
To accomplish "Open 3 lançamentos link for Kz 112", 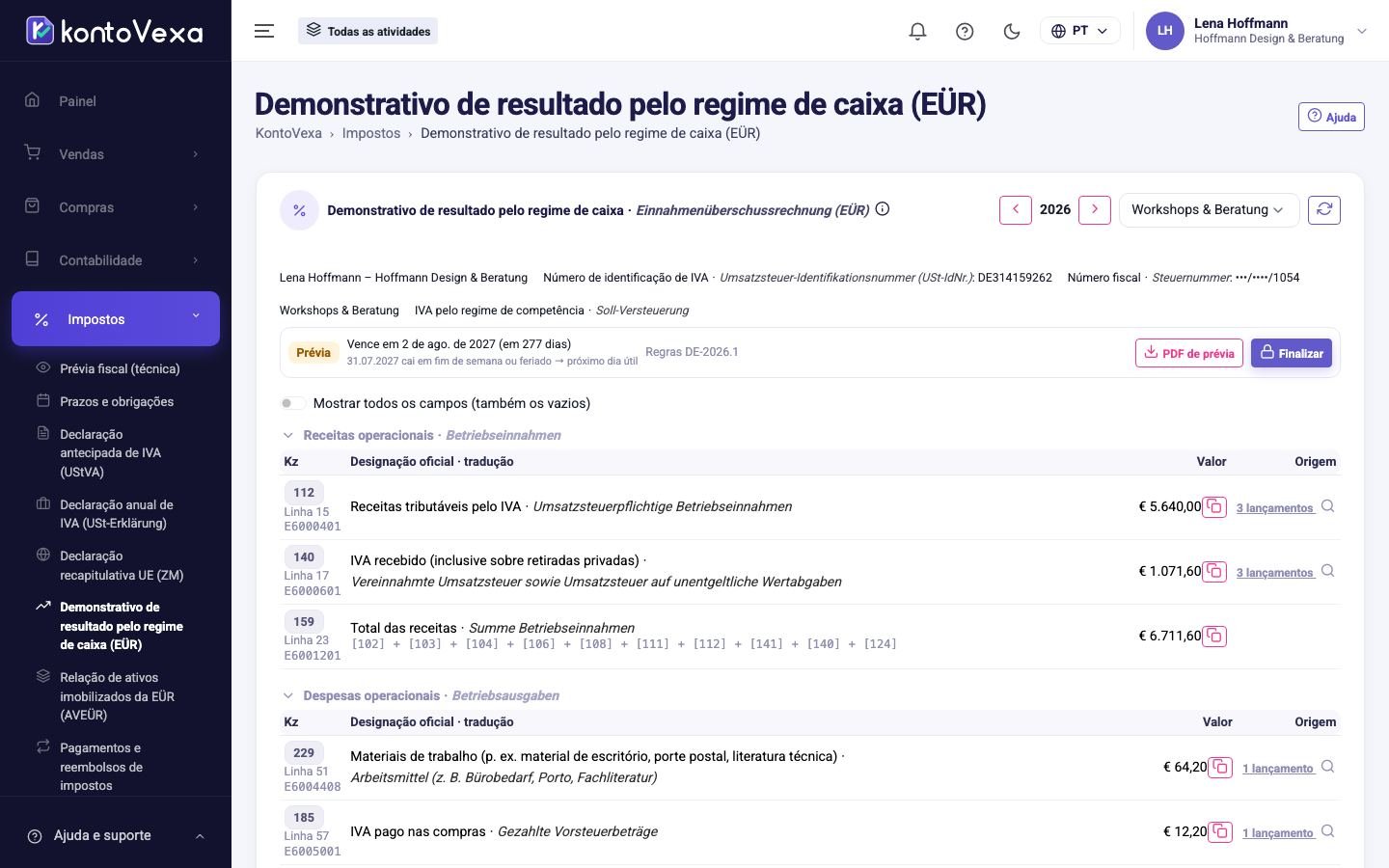I will [1275, 507].
